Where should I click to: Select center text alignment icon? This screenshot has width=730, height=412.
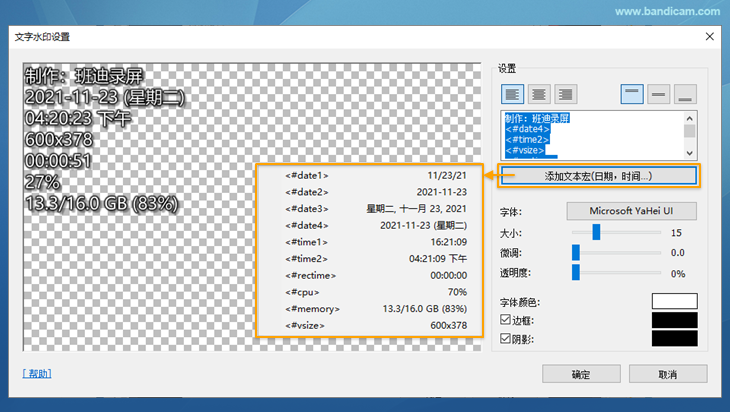click(x=539, y=94)
